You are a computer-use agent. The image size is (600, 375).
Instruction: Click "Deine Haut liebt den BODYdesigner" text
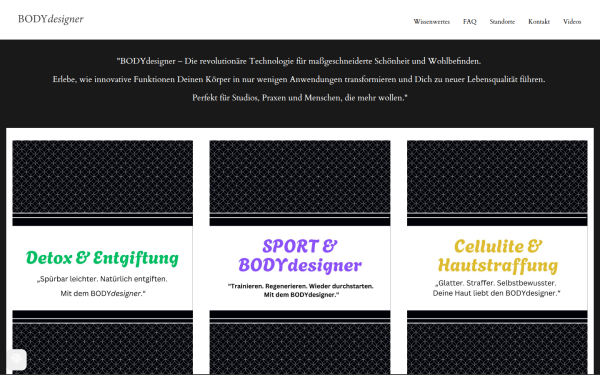[x=496, y=293]
